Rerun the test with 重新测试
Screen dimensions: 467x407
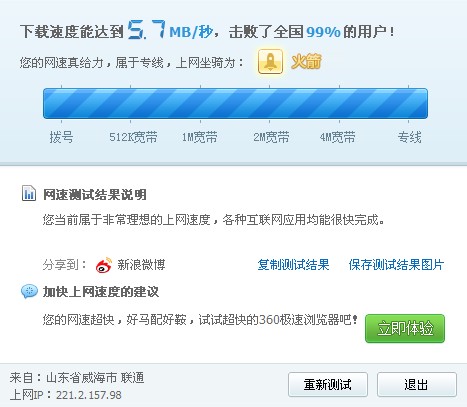[328, 384]
